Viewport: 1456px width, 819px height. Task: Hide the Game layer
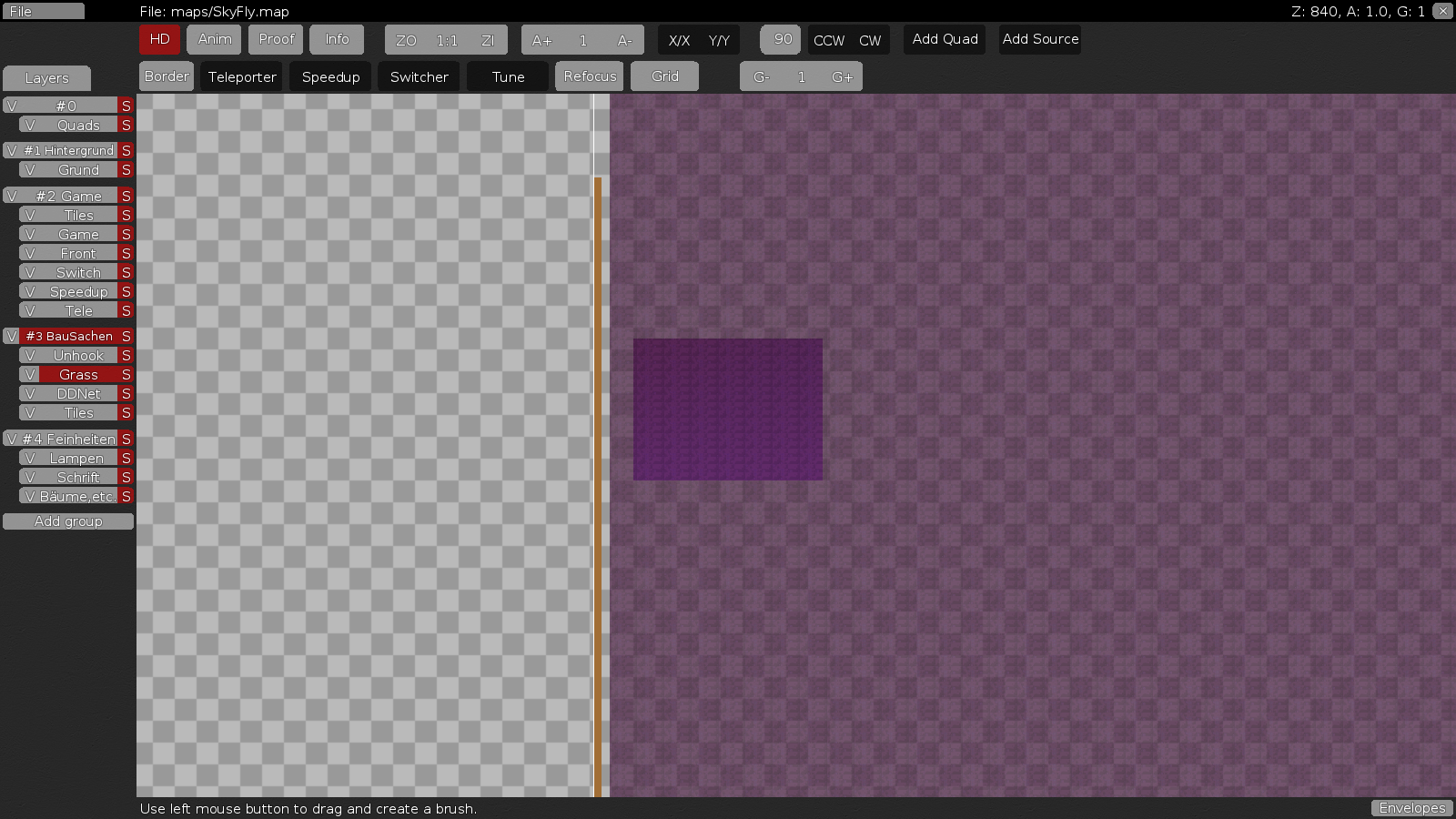32,234
